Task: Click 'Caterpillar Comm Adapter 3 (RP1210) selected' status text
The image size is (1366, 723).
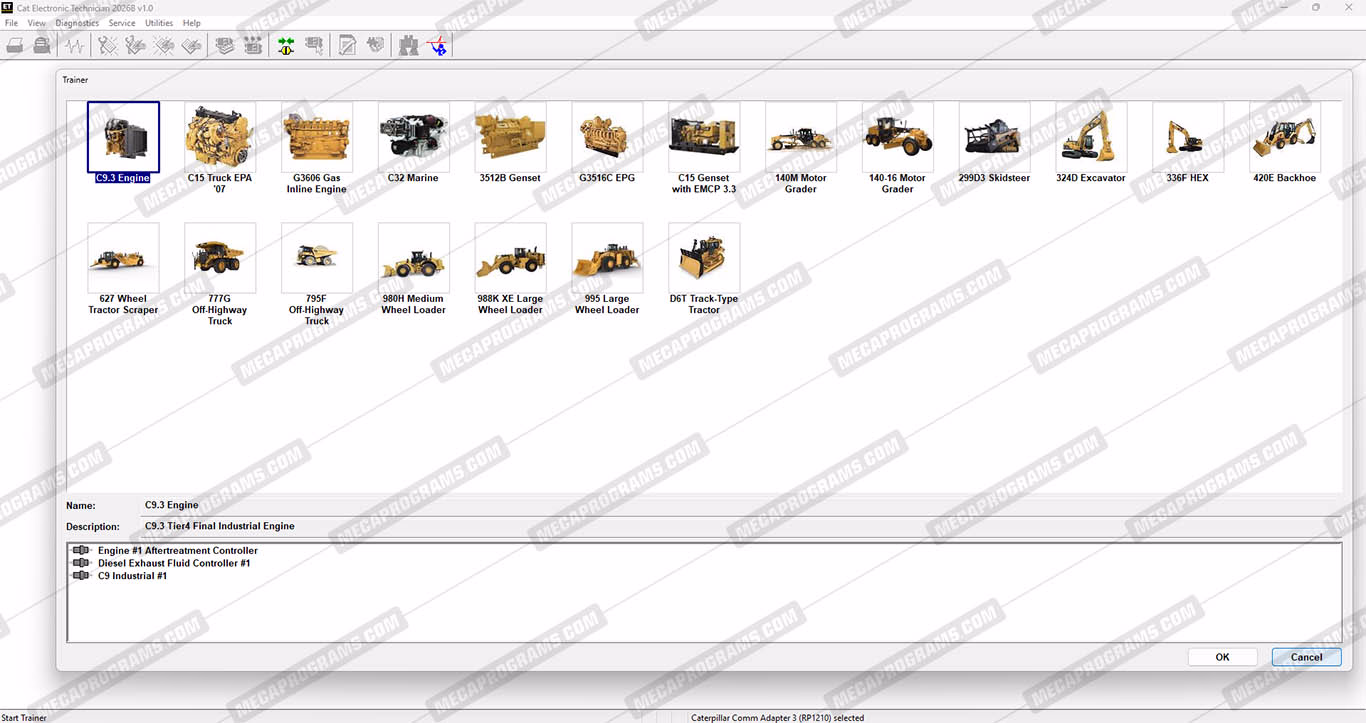Action: point(777,717)
